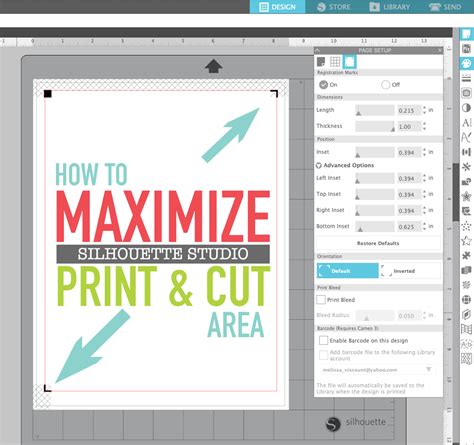Image resolution: width=474 pixels, height=445 pixels.
Task: Select Default orientation
Action: [x=348, y=271]
